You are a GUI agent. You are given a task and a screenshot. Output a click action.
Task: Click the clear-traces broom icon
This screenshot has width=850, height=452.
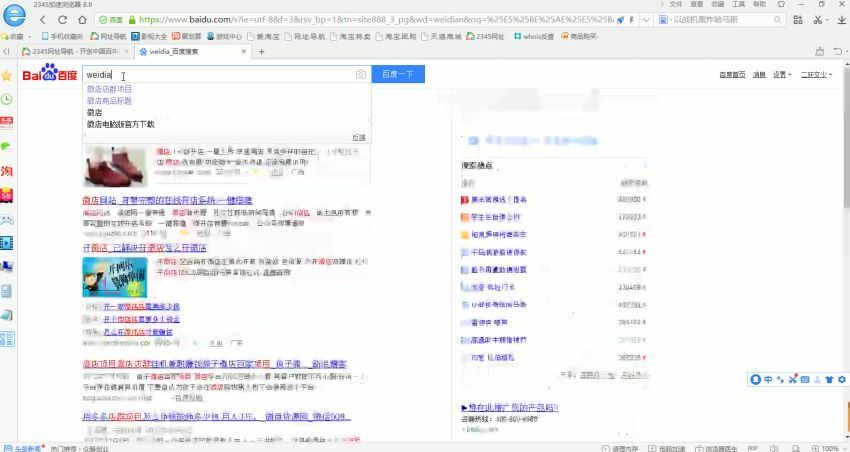pyautogui.click(x=819, y=51)
